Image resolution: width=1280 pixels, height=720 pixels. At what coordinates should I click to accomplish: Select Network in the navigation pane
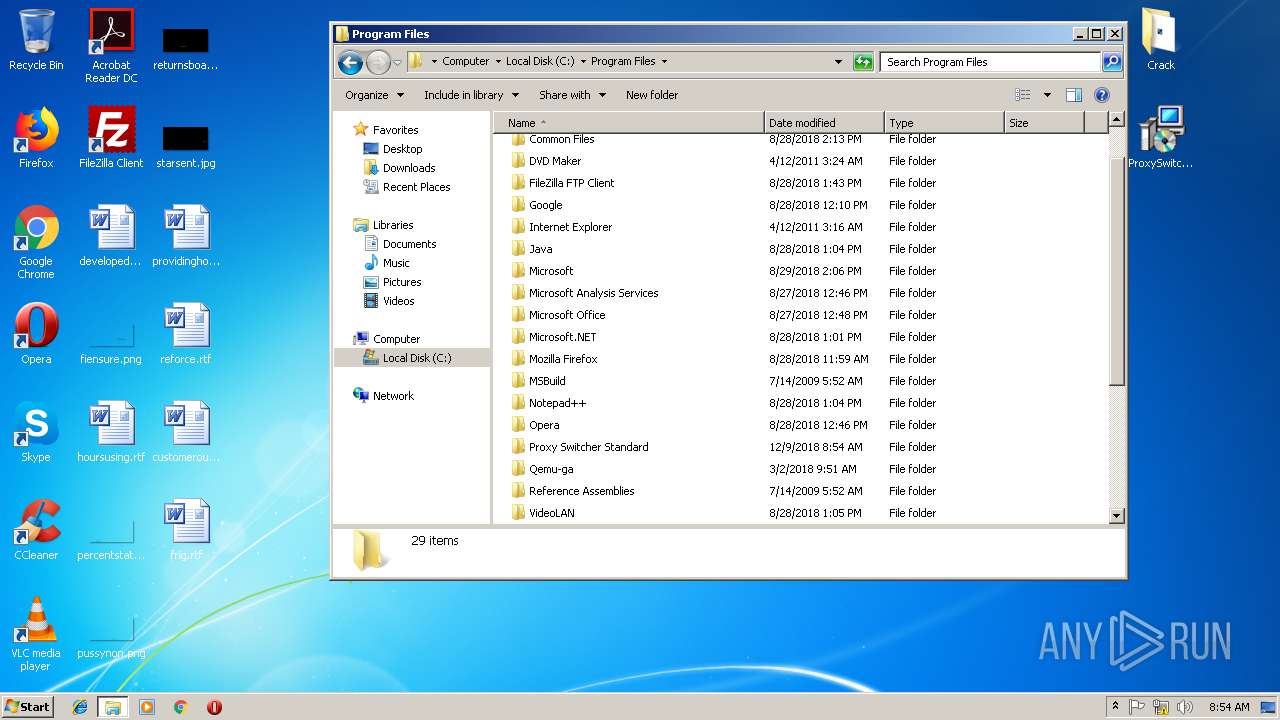[x=393, y=396]
